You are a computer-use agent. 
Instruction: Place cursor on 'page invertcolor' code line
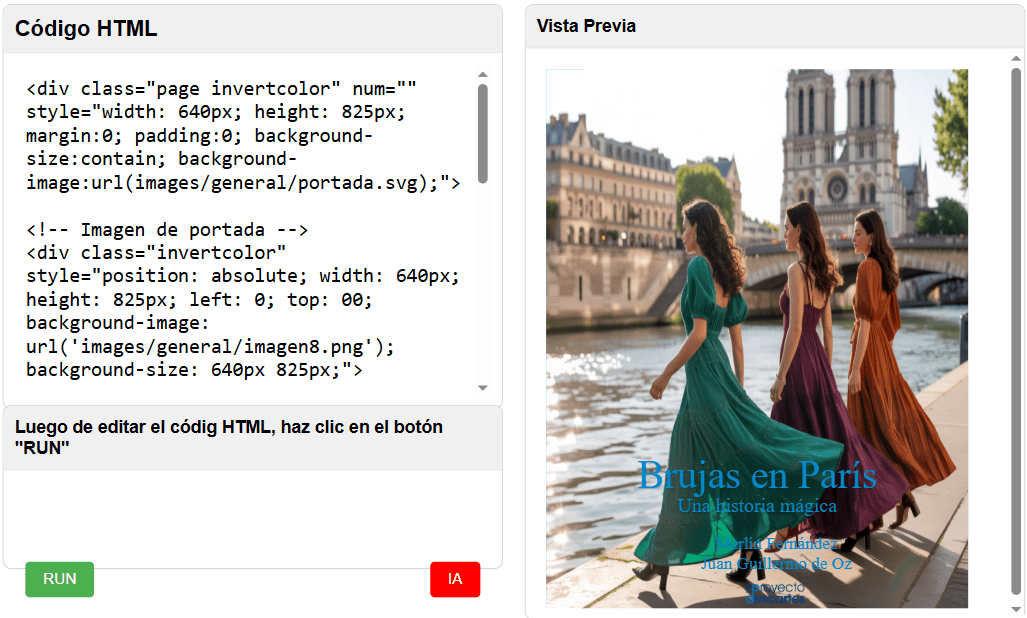point(220,89)
